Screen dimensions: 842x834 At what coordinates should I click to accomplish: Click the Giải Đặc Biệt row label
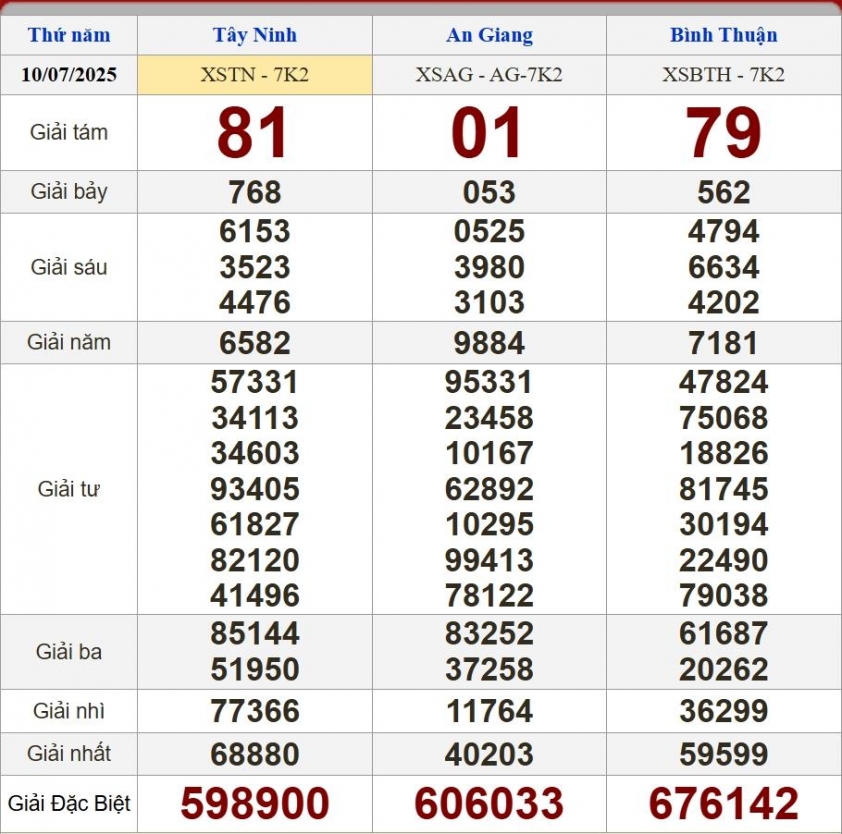point(69,804)
